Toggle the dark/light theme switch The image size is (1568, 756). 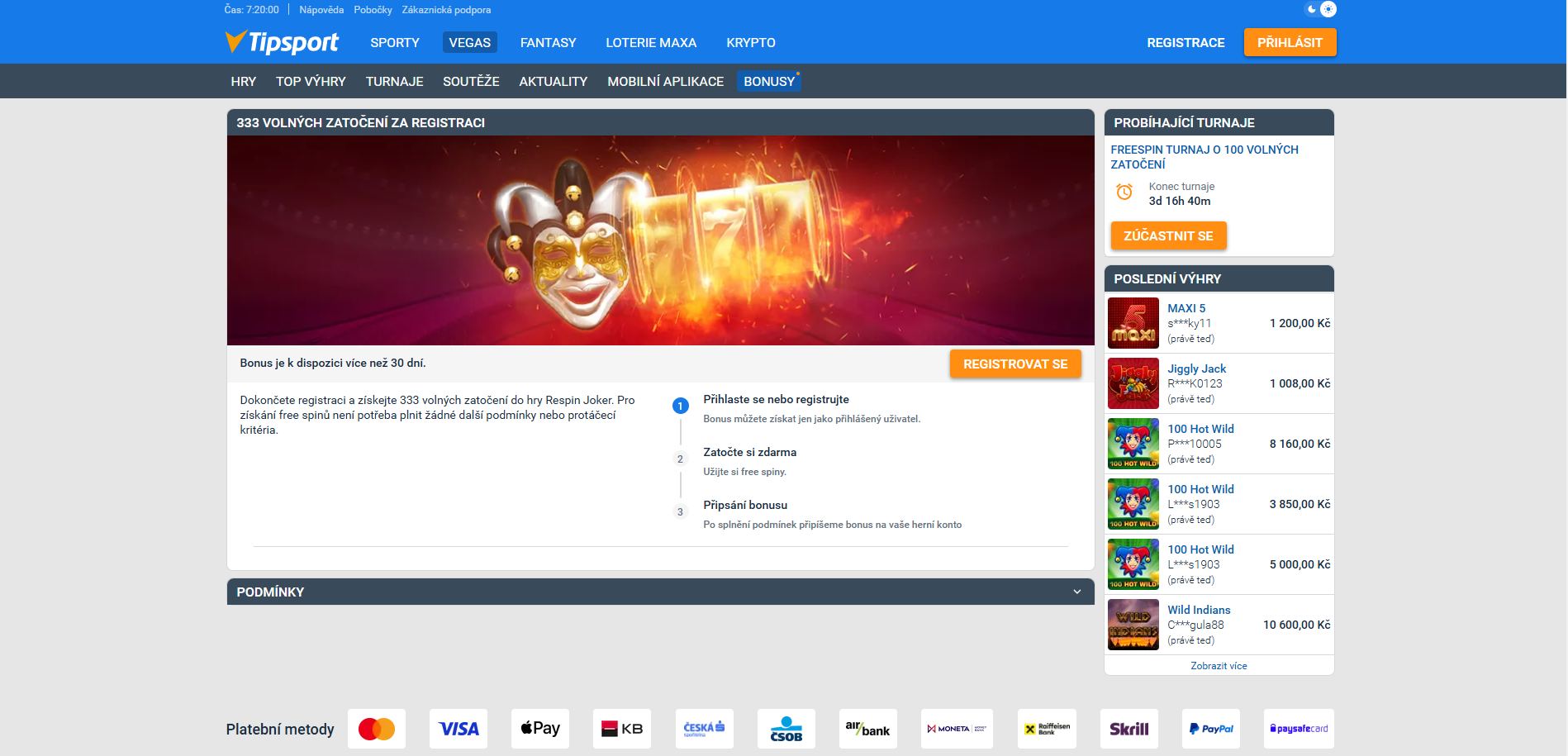tap(1320, 9)
